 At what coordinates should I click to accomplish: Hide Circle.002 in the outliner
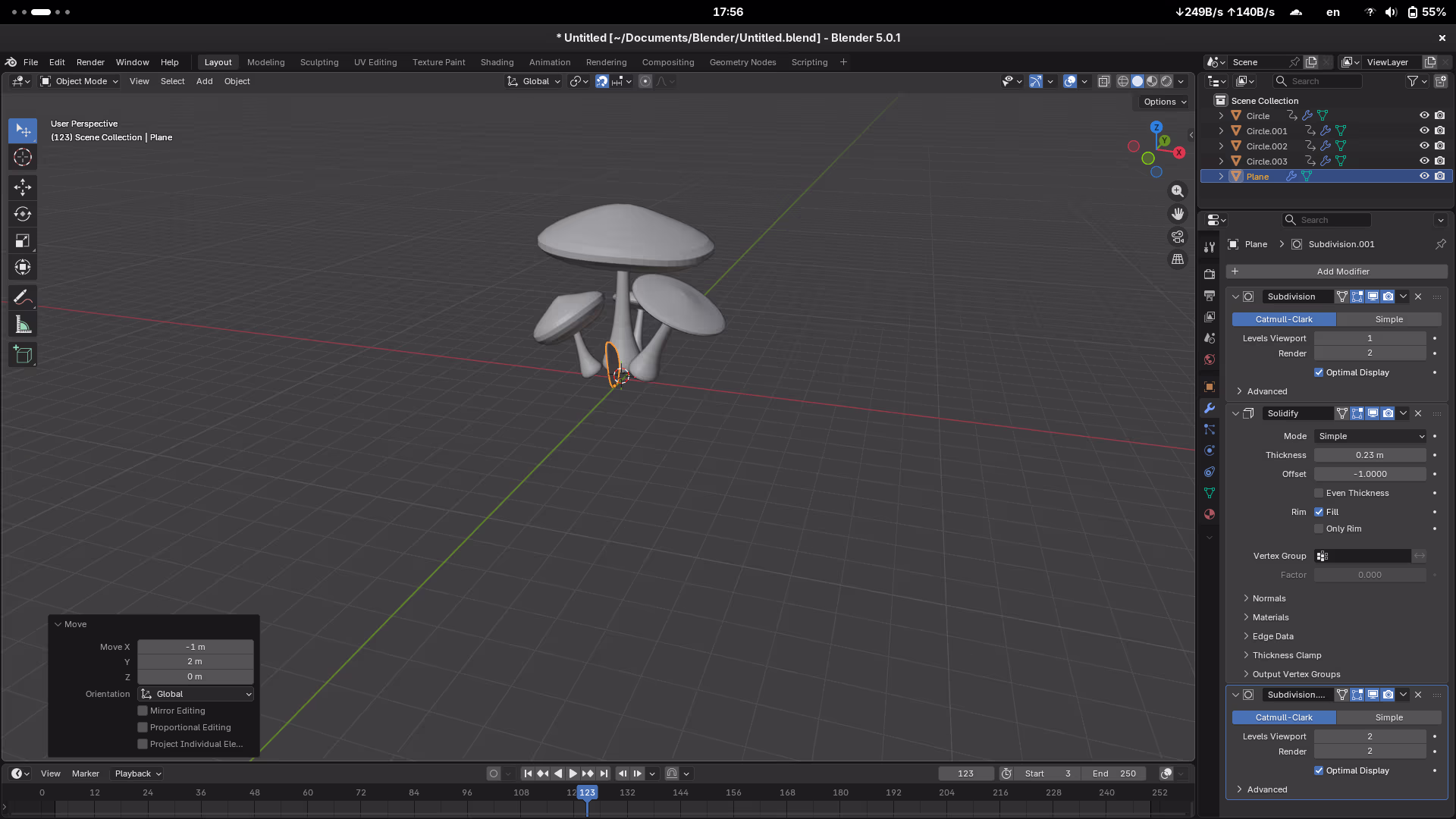[1423, 146]
